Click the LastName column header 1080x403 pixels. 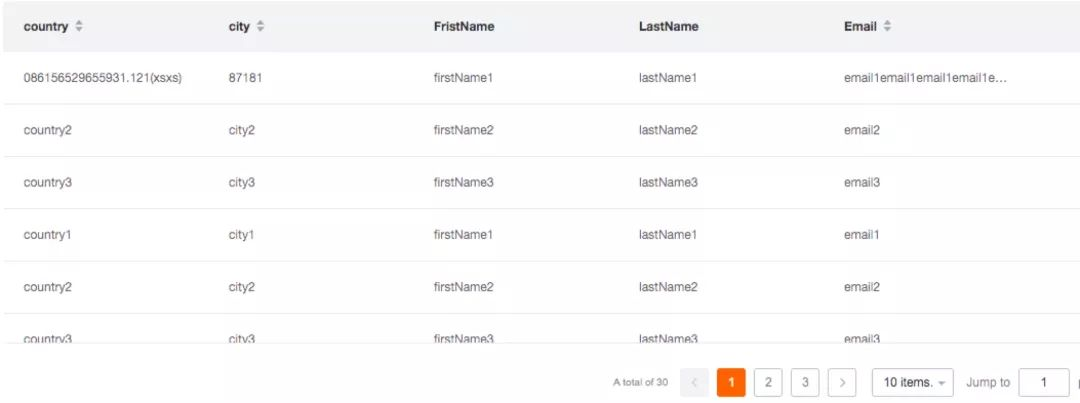click(x=668, y=27)
